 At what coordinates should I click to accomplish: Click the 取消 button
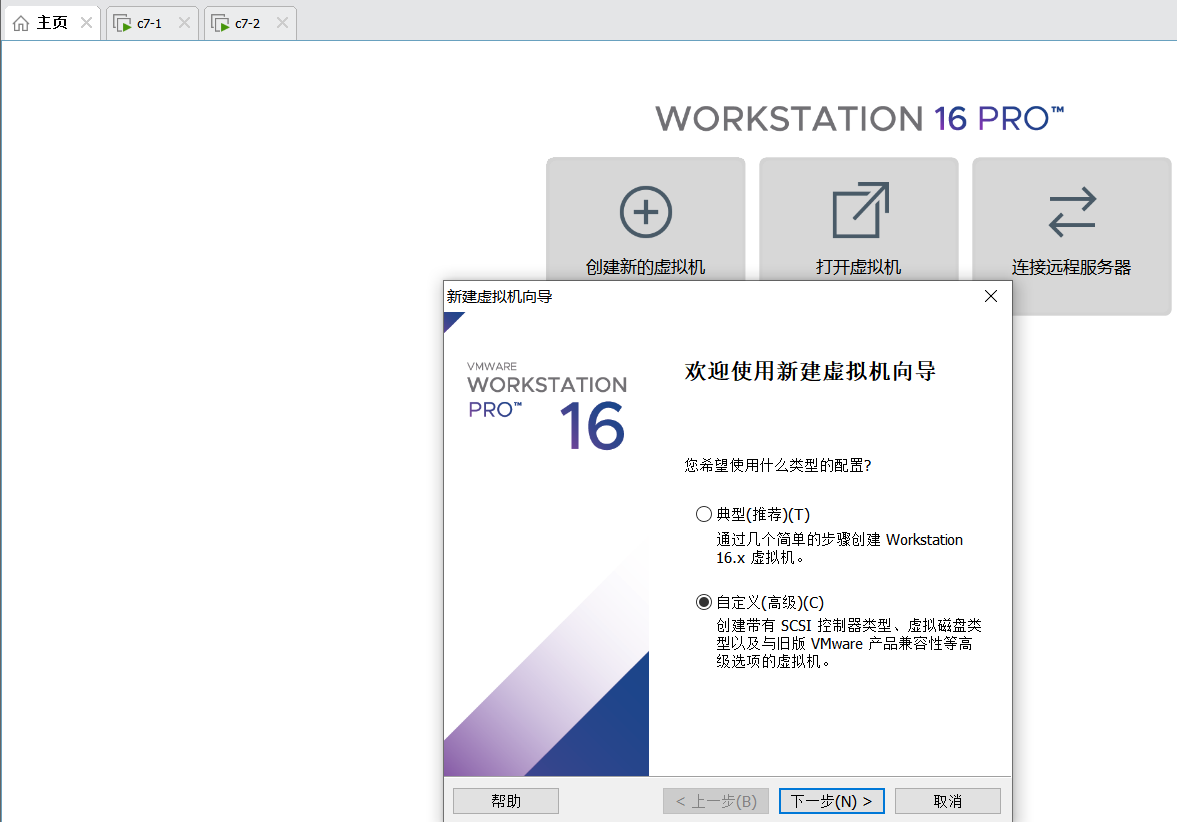[x=947, y=801]
